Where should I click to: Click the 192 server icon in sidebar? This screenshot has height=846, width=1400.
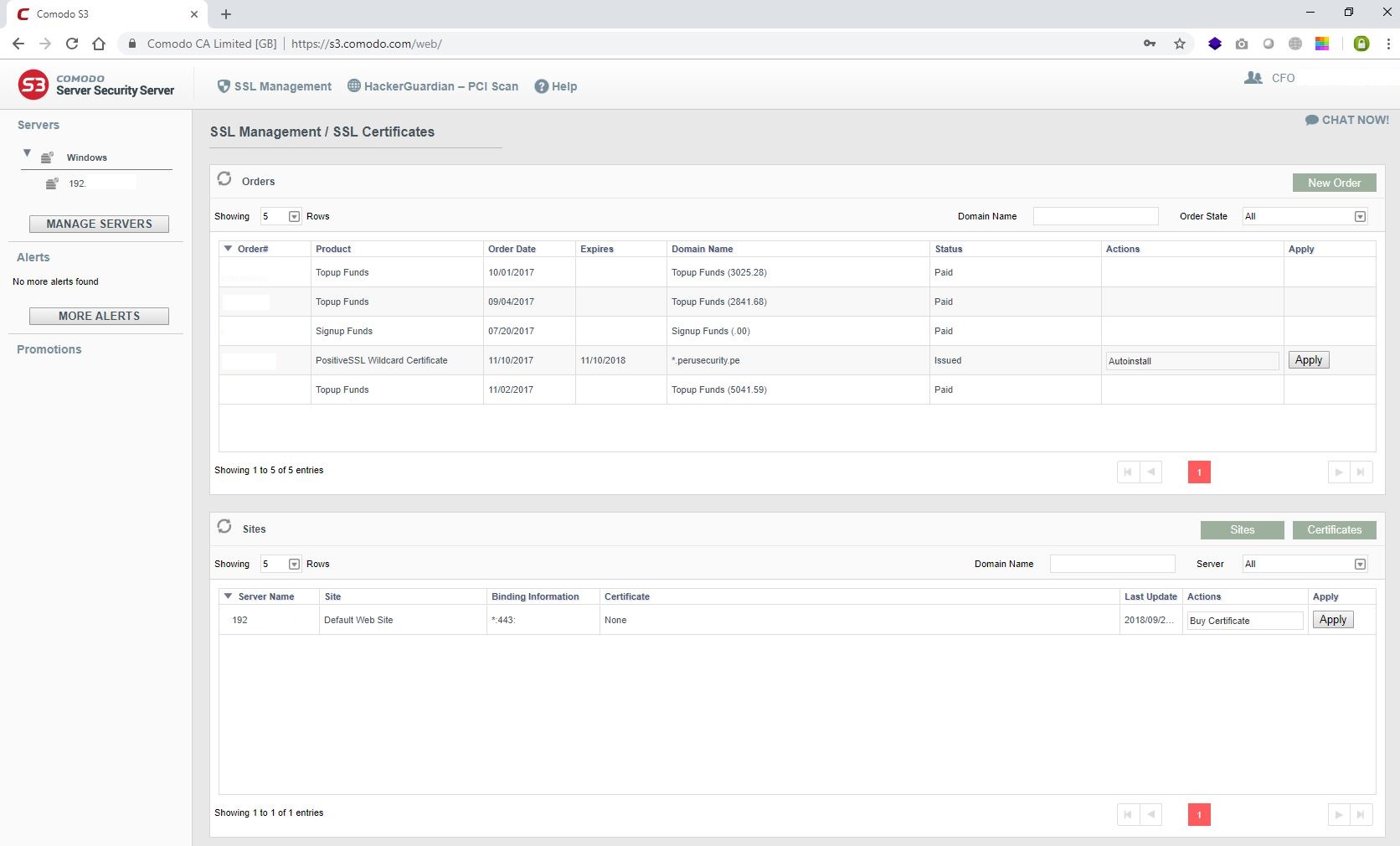pos(52,183)
